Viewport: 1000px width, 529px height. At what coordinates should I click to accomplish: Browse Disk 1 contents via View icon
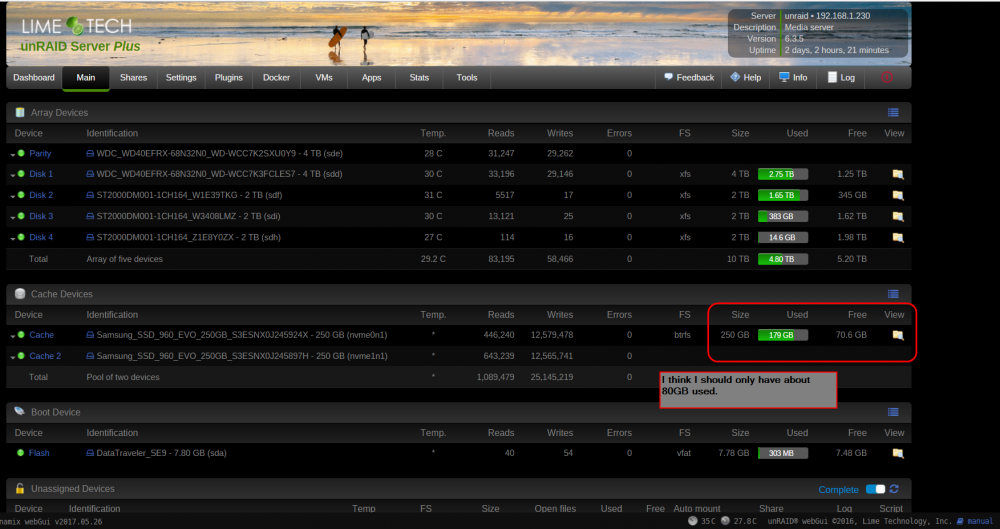tap(897, 174)
